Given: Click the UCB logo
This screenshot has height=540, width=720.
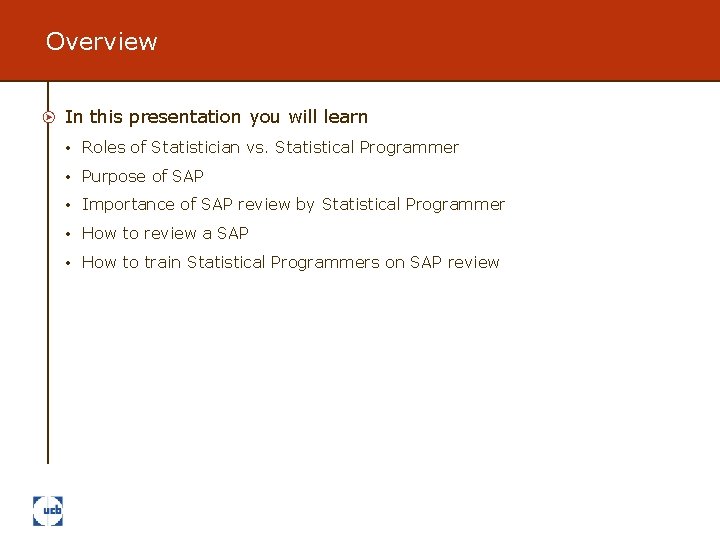Looking at the screenshot, I should (x=48, y=510).
